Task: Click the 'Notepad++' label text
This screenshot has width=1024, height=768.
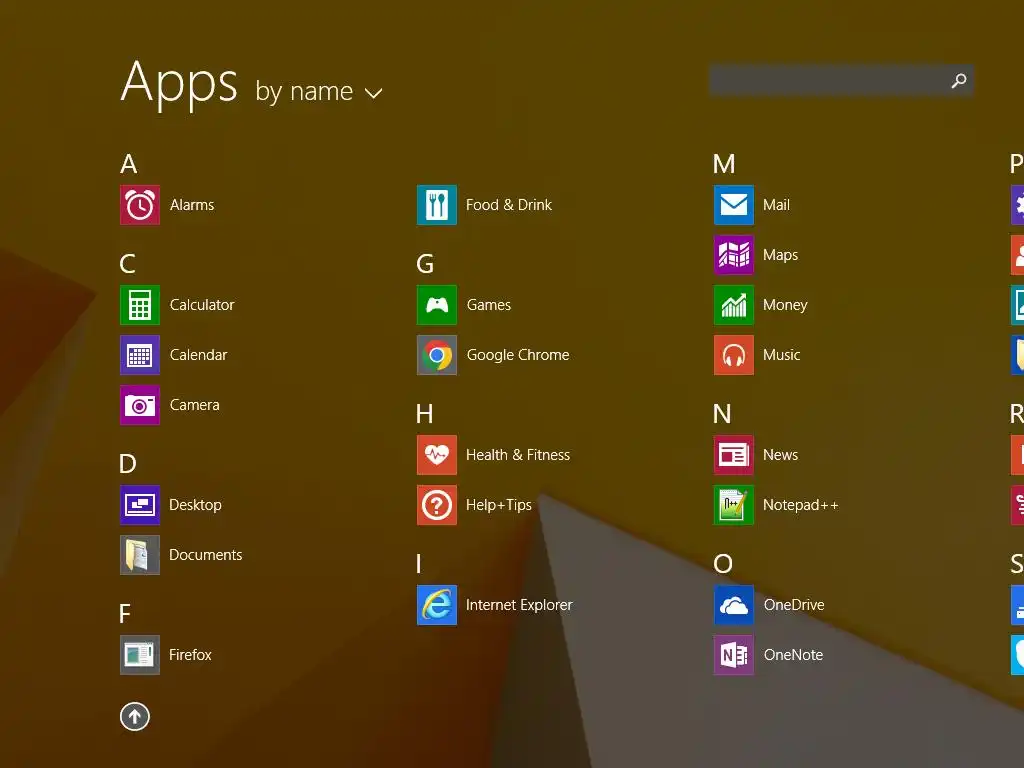Action: point(801,505)
